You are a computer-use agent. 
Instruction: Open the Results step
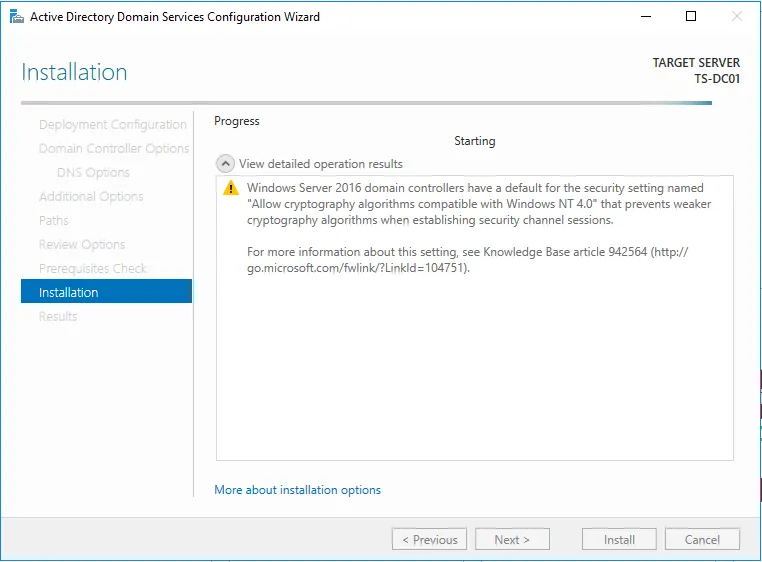click(x=58, y=316)
